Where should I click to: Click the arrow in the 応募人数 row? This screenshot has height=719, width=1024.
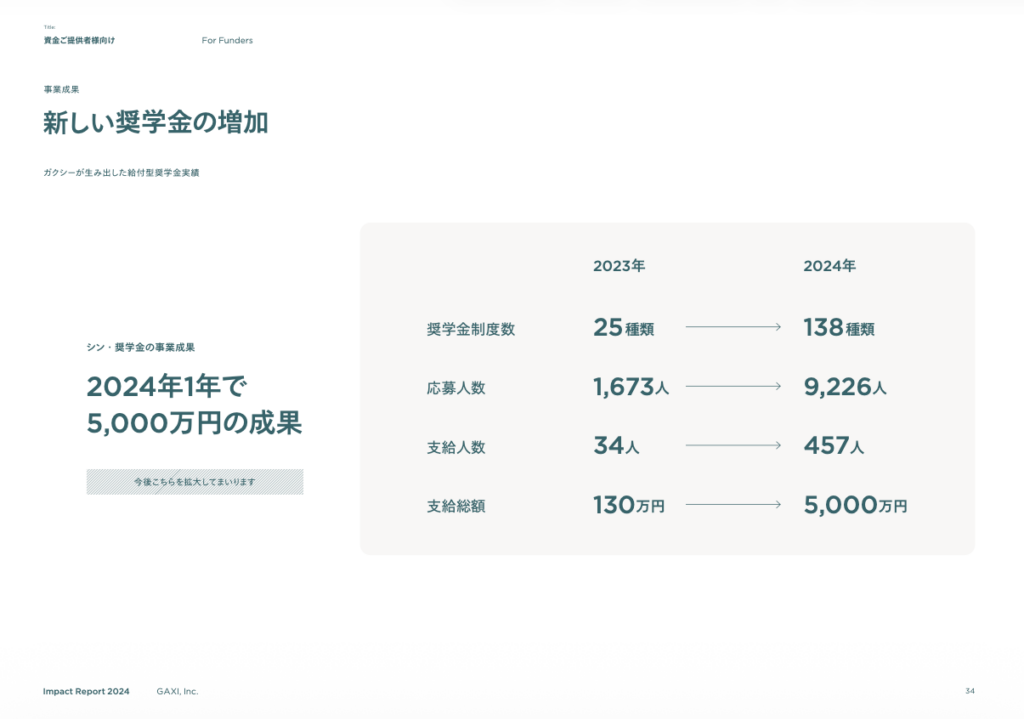tap(732, 386)
